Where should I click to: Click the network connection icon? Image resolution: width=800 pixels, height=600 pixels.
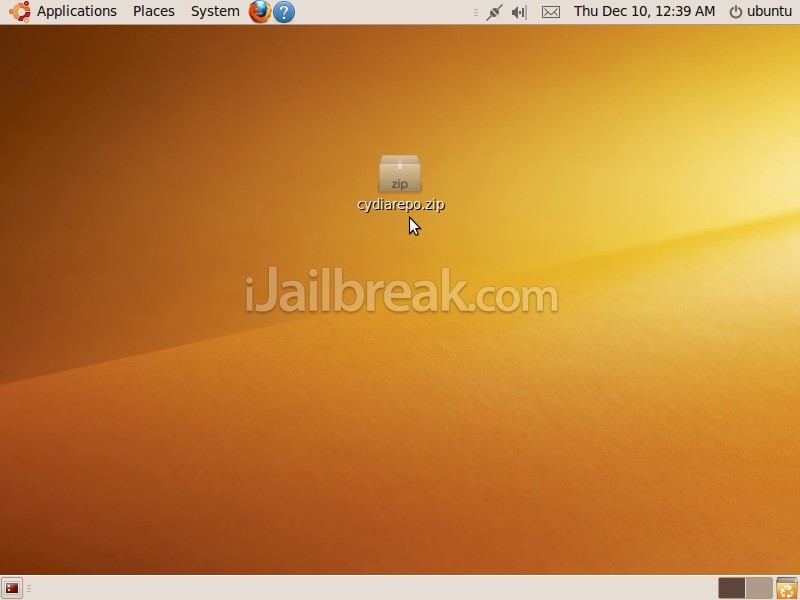[x=493, y=12]
